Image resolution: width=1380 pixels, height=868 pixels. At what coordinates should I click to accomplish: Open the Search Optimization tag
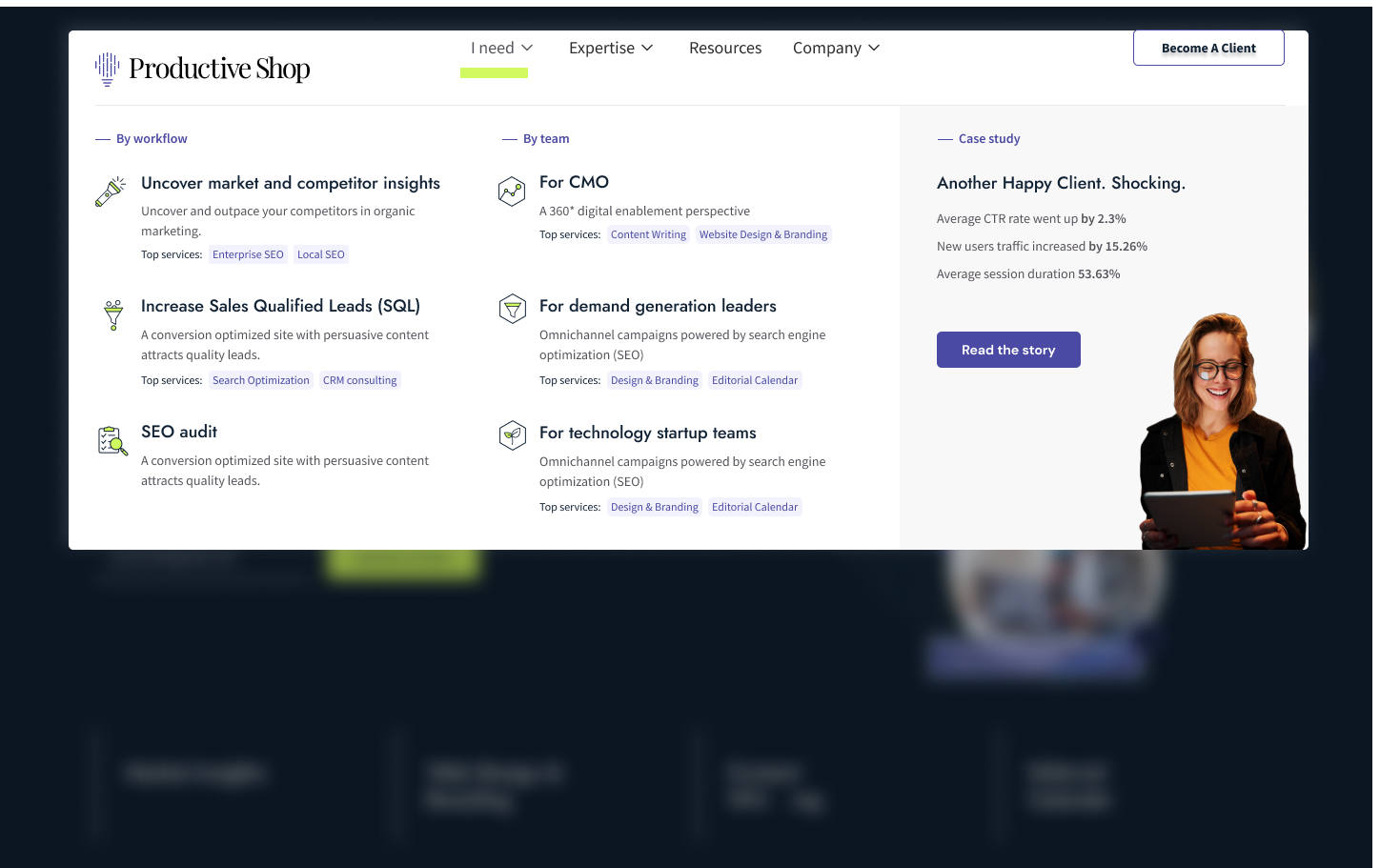click(x=260, y=380)
